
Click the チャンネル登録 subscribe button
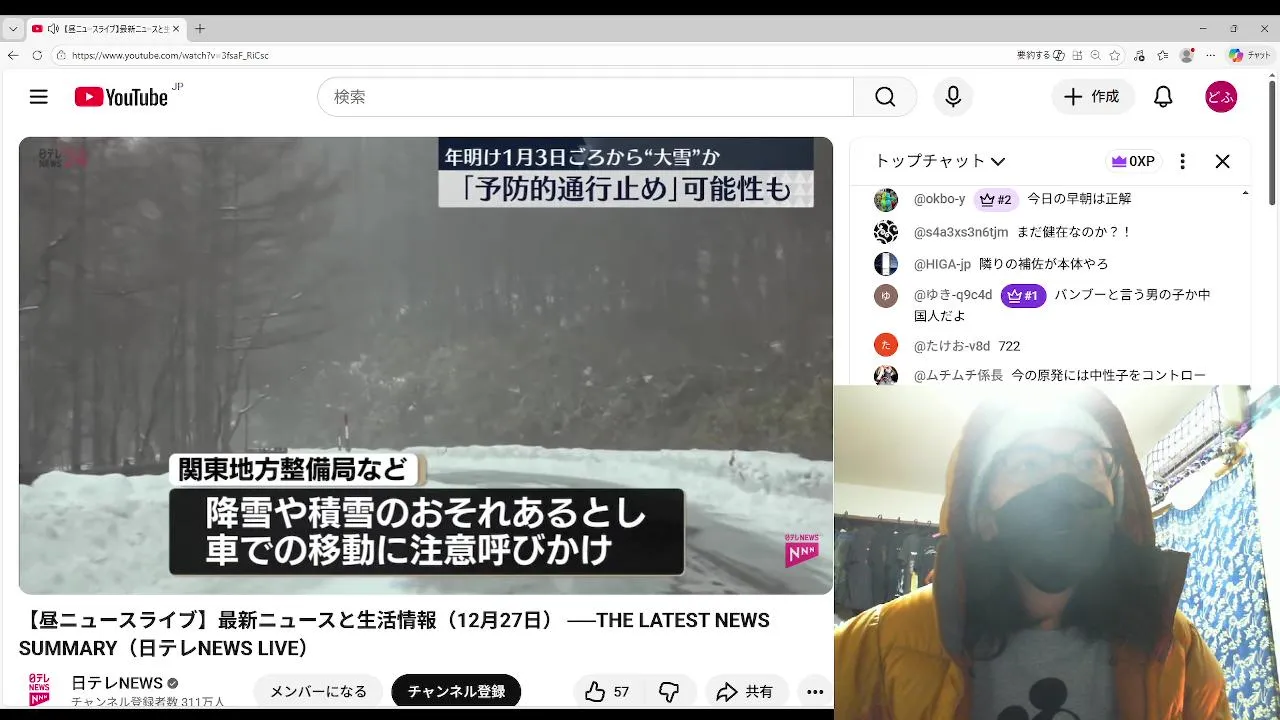456,691
